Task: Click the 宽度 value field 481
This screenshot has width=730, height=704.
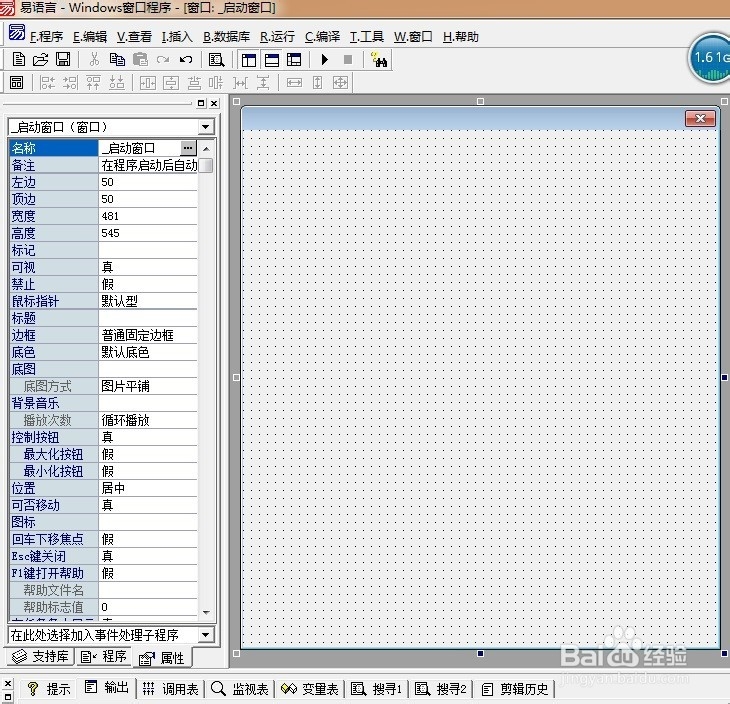Action: (x=148, y=216)
